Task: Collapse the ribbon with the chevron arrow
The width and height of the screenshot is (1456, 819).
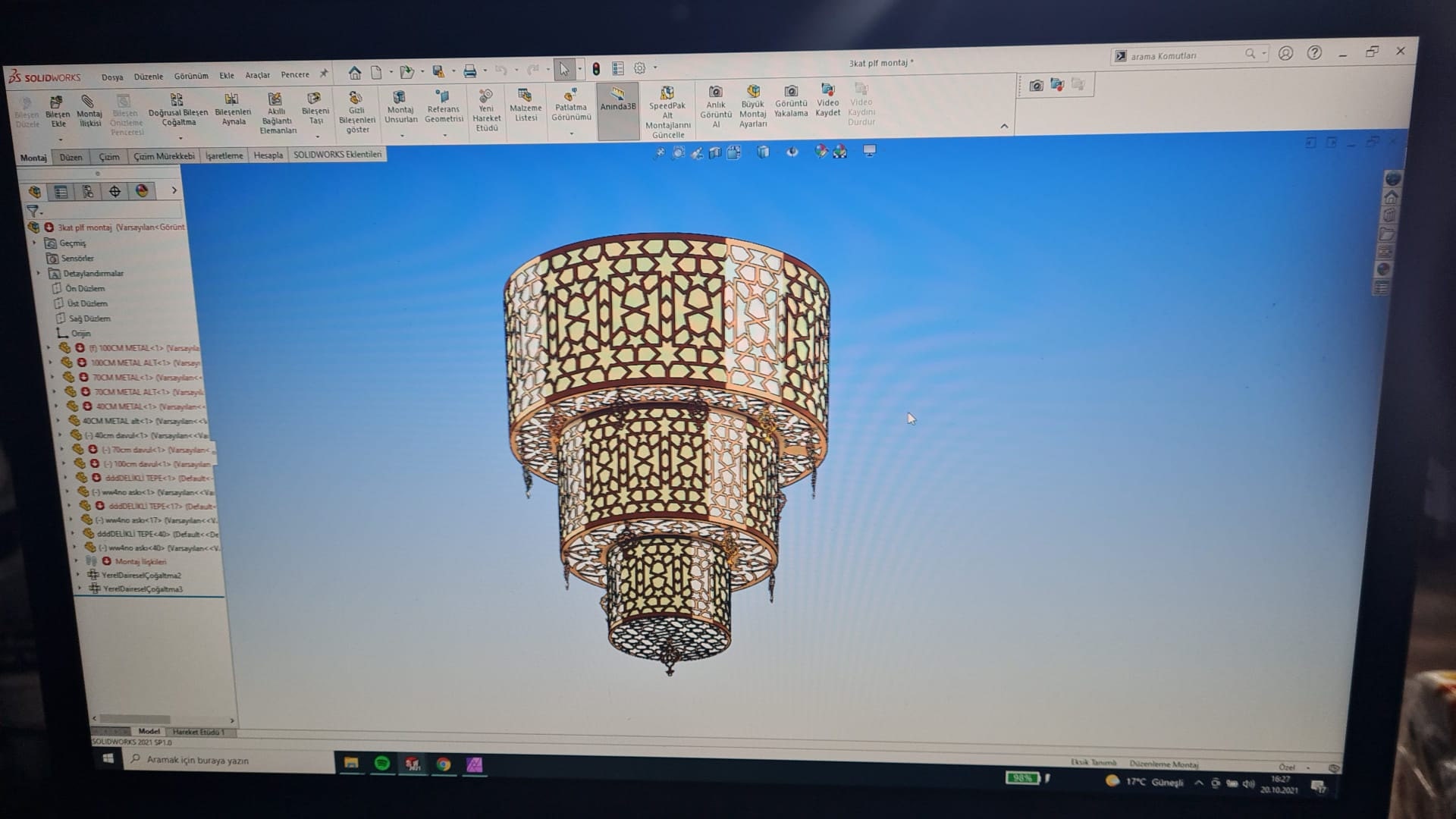Action: (1004, 126)
